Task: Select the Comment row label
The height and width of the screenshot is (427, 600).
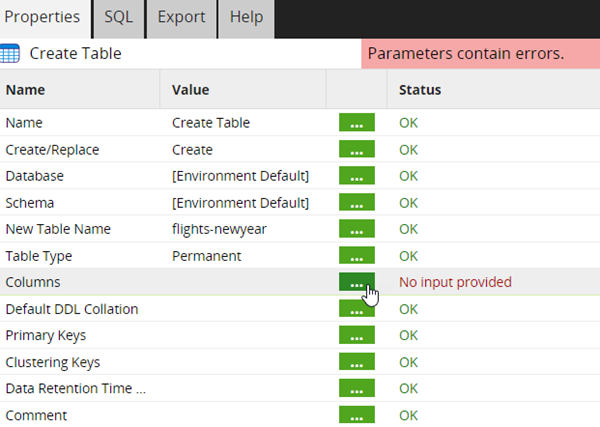Action: [36, 415]
